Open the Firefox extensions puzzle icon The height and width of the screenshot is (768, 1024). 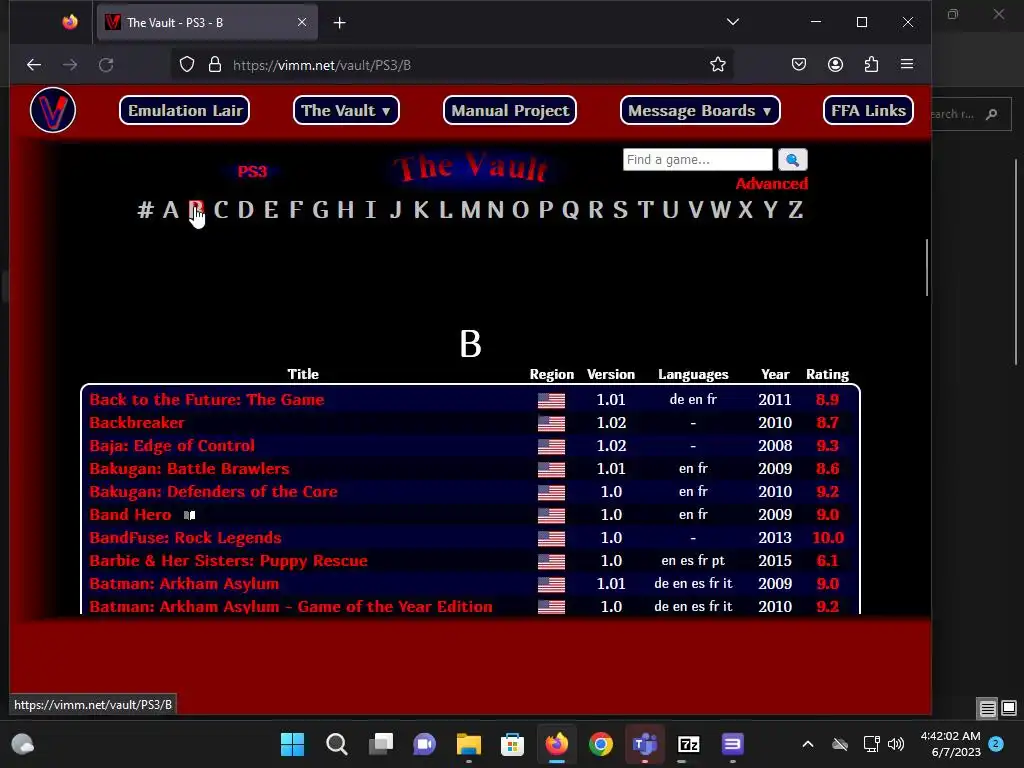point(871,65)
